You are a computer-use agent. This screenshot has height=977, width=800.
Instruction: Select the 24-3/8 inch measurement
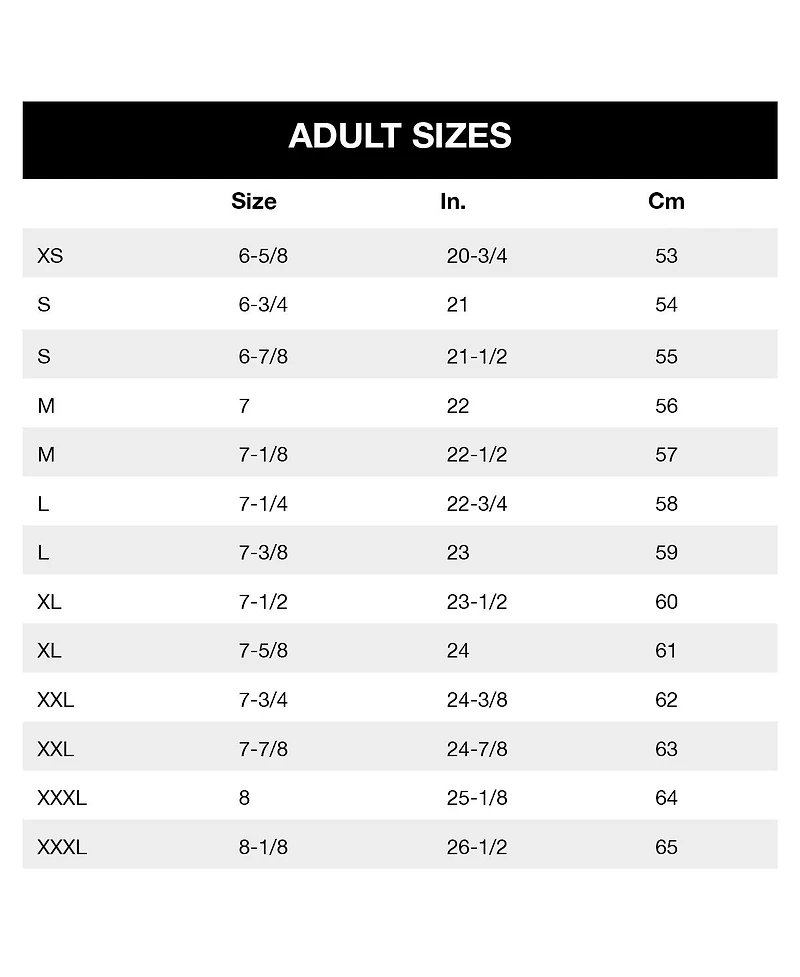pos(477,700)
